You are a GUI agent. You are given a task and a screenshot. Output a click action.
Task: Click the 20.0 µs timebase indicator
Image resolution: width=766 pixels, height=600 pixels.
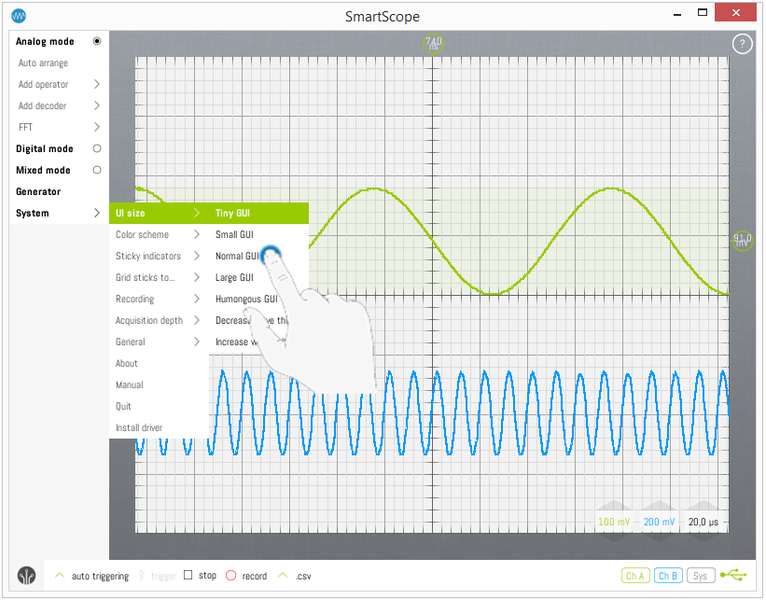706,522
